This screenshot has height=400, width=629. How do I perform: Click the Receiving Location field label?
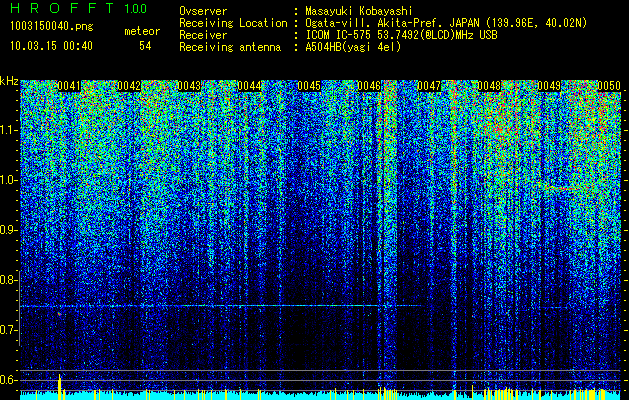(x=233, y=23)
